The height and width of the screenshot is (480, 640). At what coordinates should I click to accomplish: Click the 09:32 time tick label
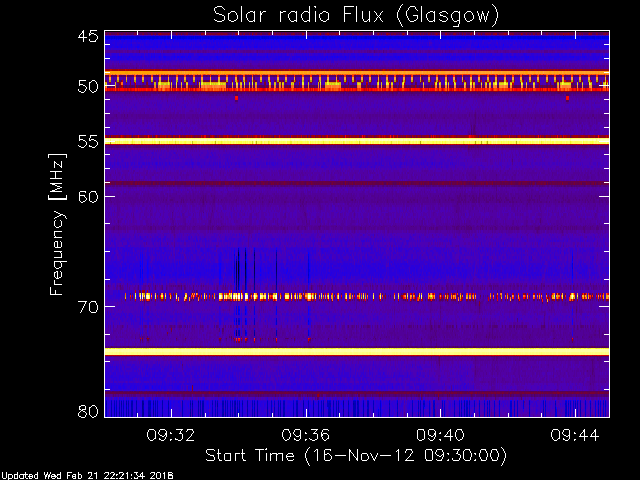coord(171,435)
